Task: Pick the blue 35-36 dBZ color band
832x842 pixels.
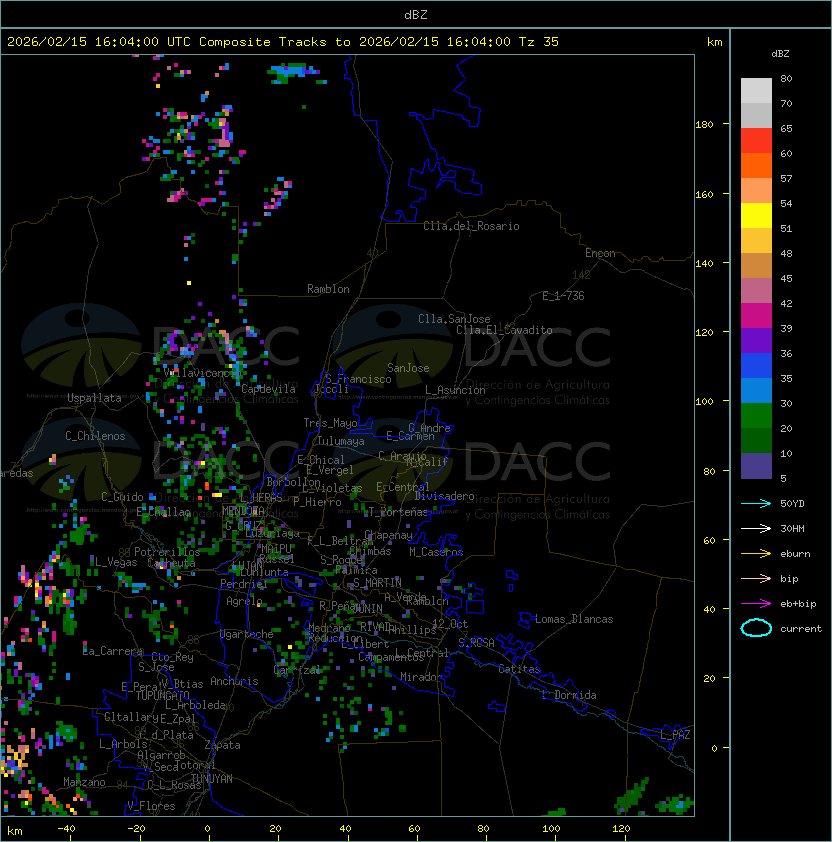Action: [756, 366]
